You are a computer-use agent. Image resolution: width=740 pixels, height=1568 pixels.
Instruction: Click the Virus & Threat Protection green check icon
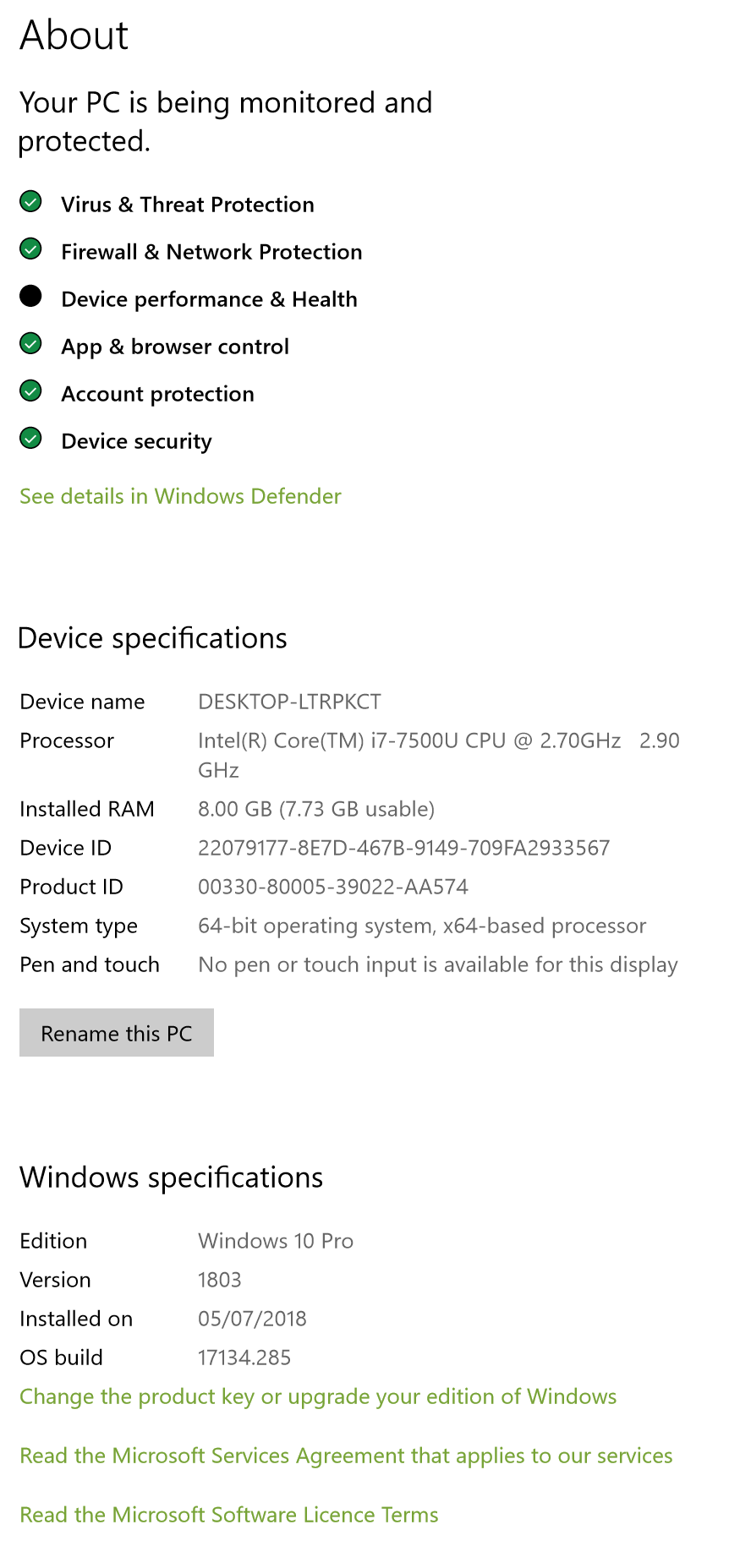coord(30,202)
